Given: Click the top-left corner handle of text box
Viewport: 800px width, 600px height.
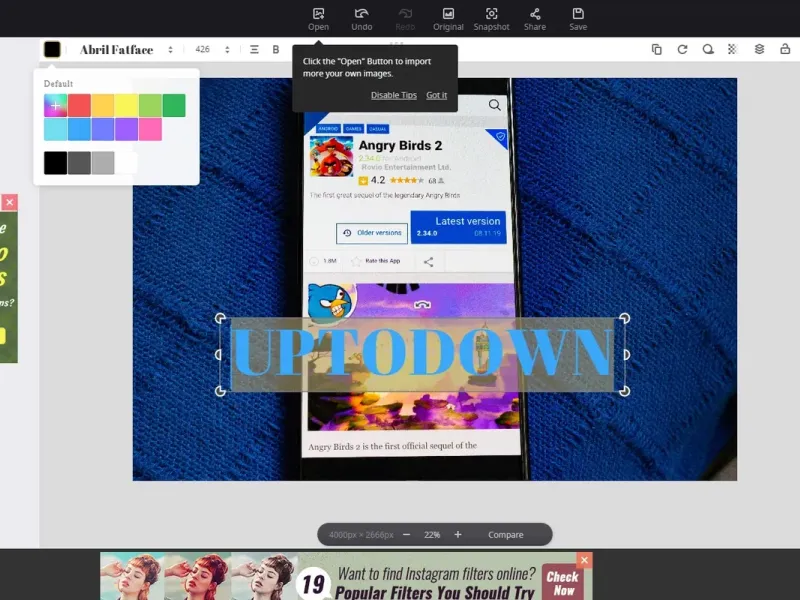Looking at the screenshot, I should [220, 318].
